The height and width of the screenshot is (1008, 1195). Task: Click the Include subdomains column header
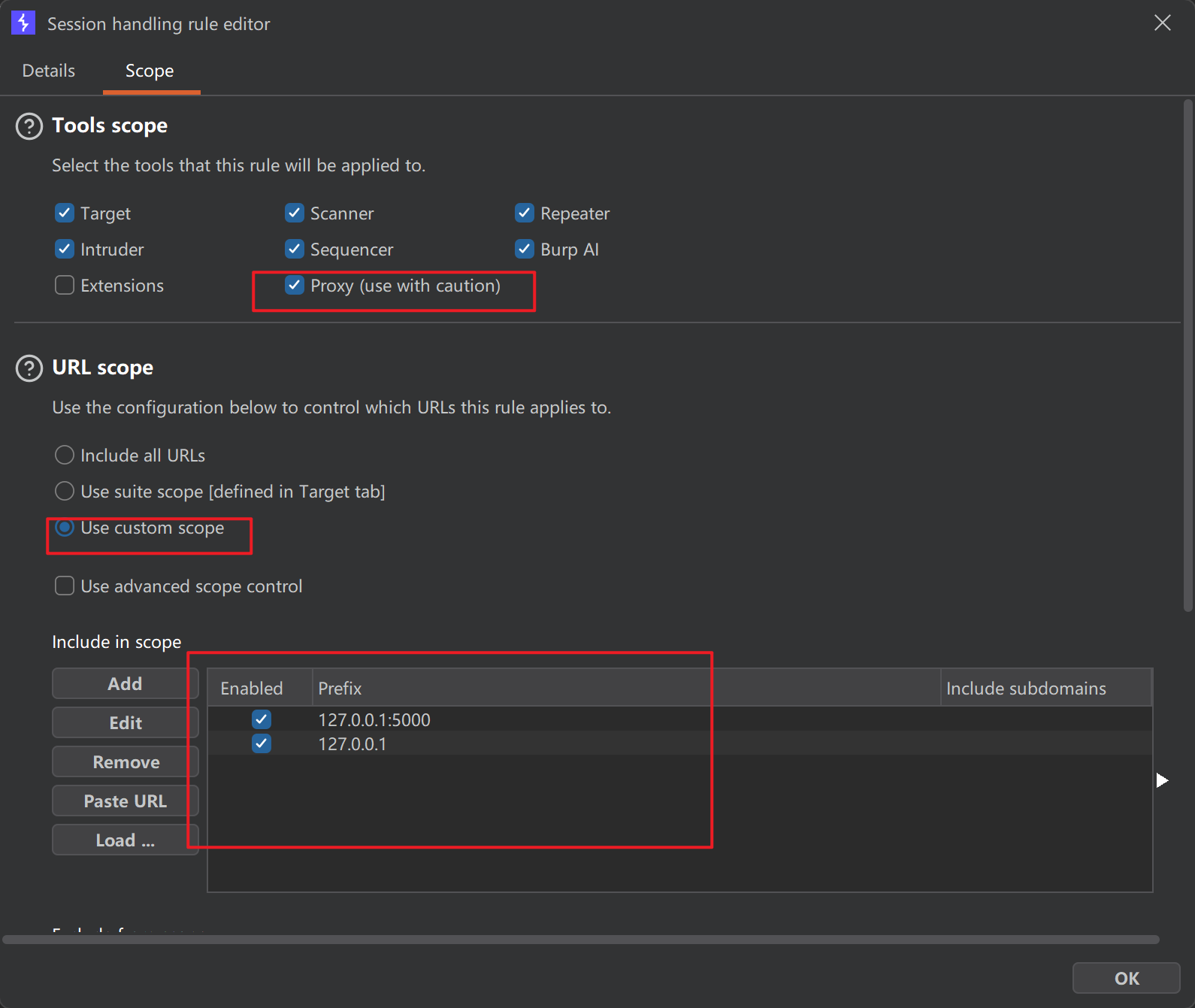(x=1046, y=688)
